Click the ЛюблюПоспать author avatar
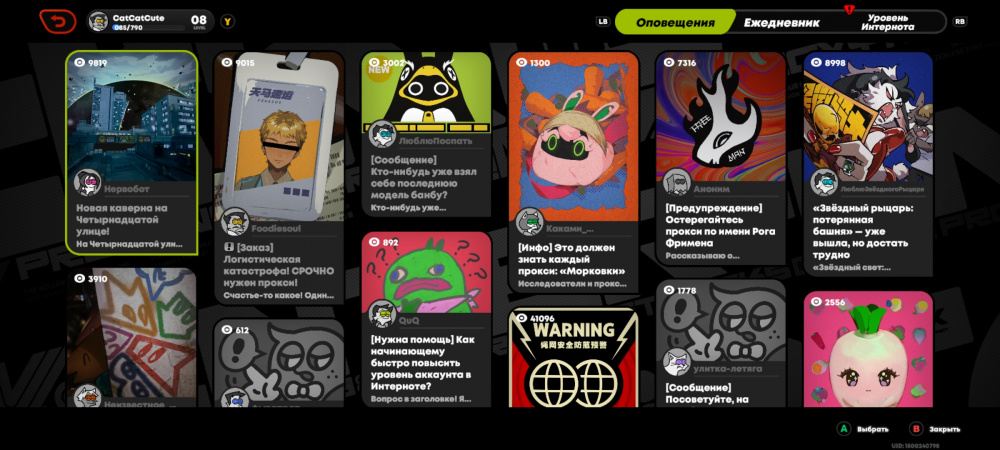1000x450 pixels. point(382,134)
